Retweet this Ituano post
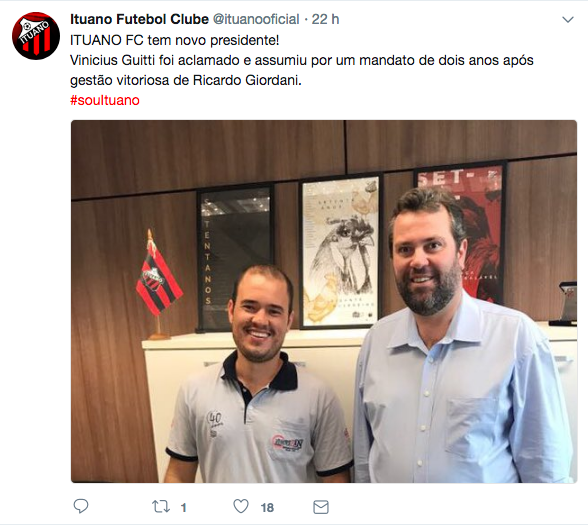 pyautogui.click(x=161, y=507)
